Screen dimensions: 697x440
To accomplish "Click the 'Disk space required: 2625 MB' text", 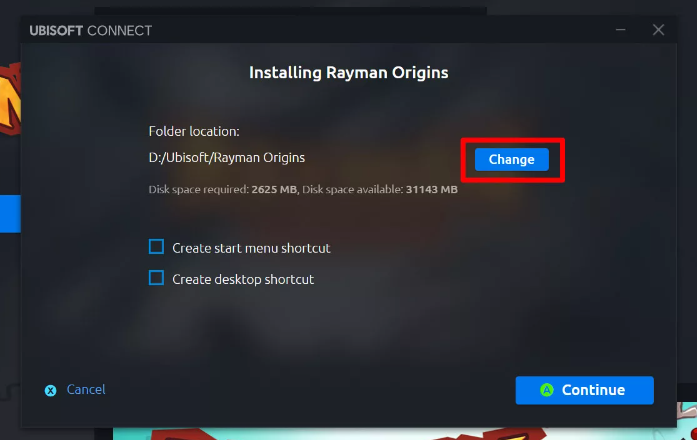I will 223,189.
